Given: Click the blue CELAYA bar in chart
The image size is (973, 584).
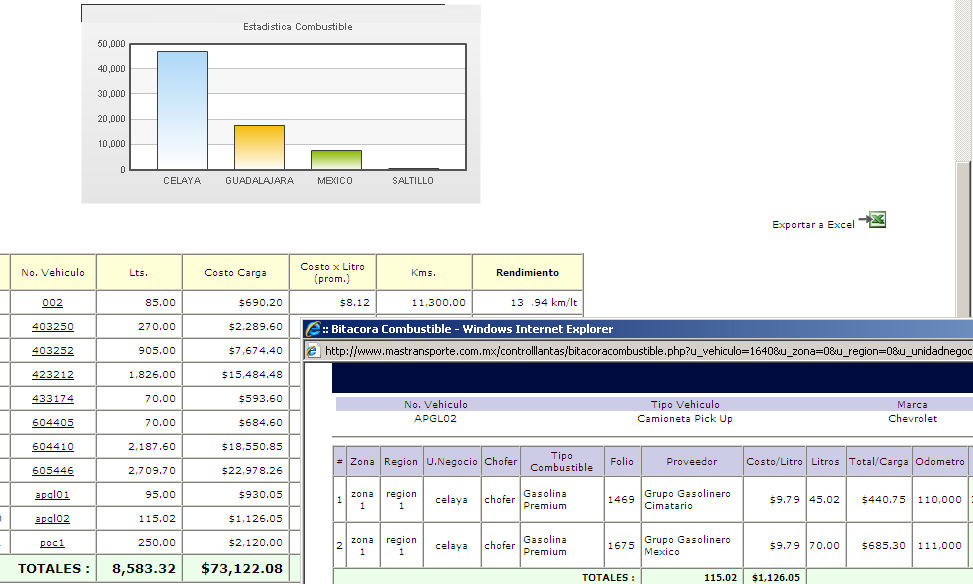Looking at the screenshot, I should pos(182,110).
